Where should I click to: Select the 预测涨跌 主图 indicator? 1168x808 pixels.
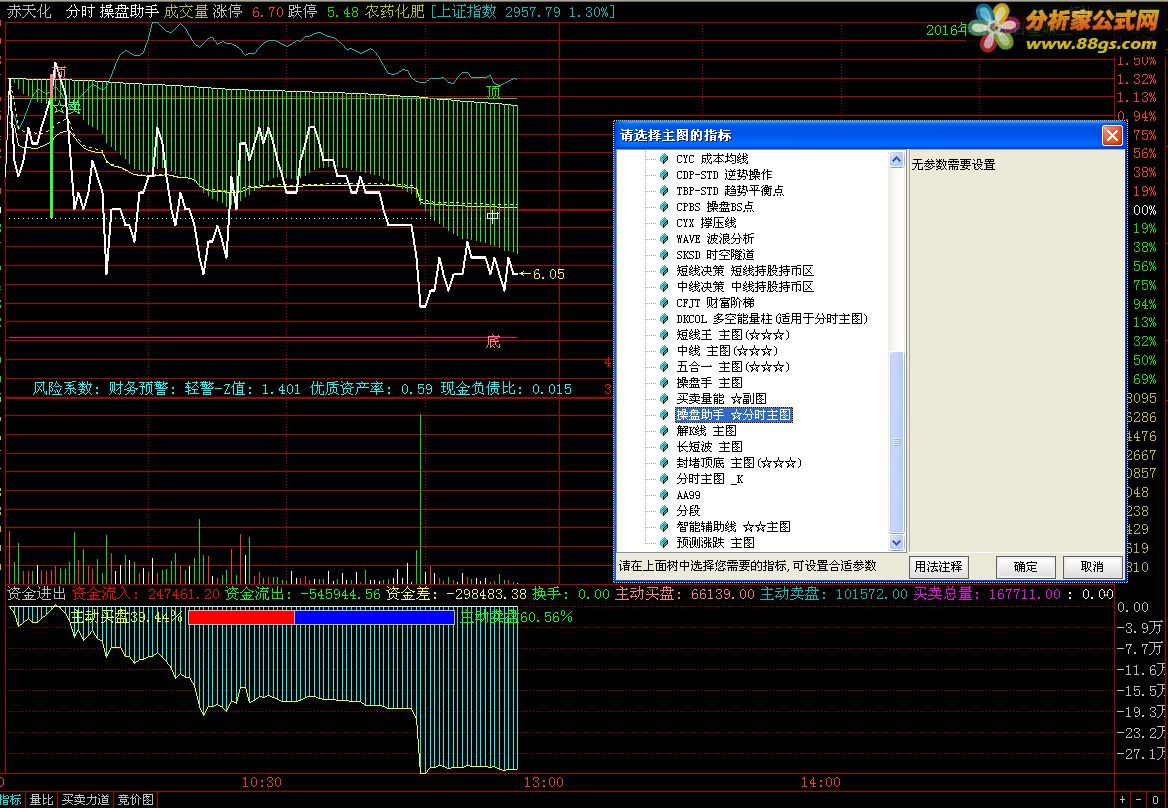coord(714,543)
